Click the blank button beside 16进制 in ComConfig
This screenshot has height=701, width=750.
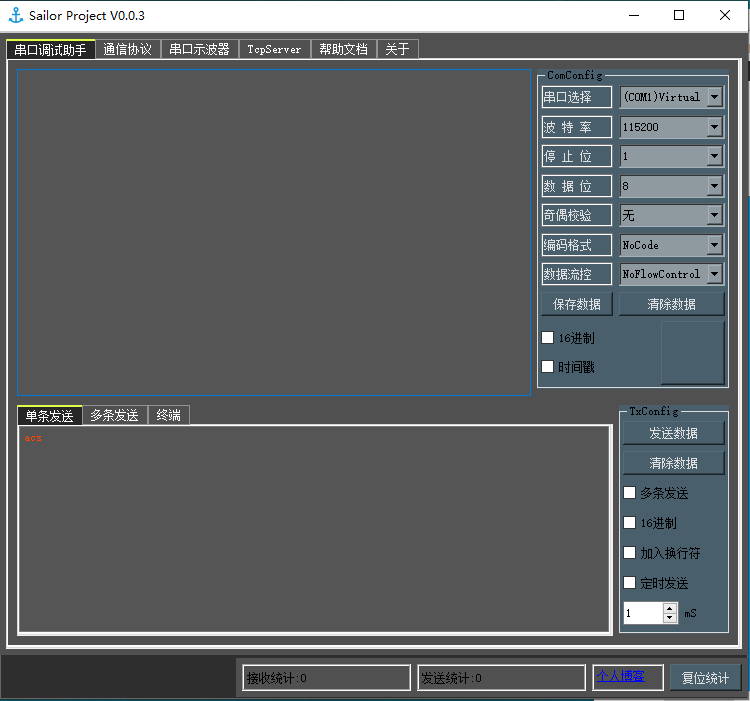(693, 352)
